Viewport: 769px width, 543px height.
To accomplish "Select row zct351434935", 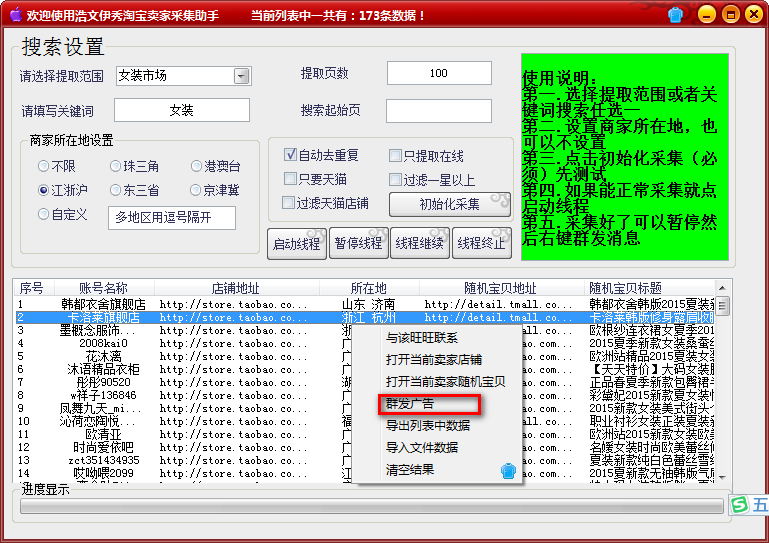I will point(365,461).
